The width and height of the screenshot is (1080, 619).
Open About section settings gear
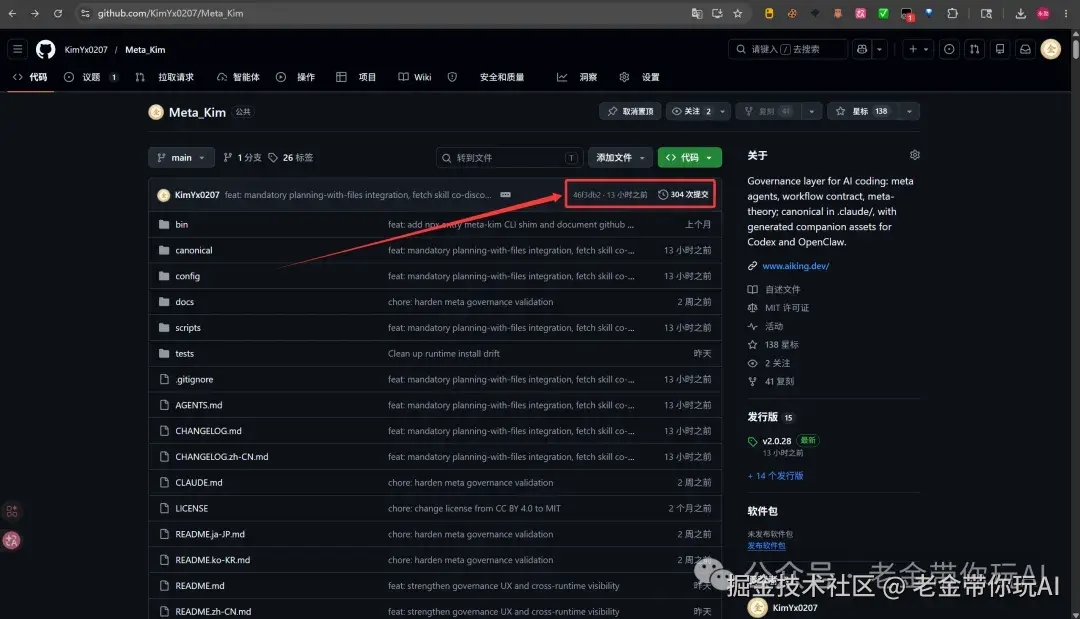pos(915,155)
